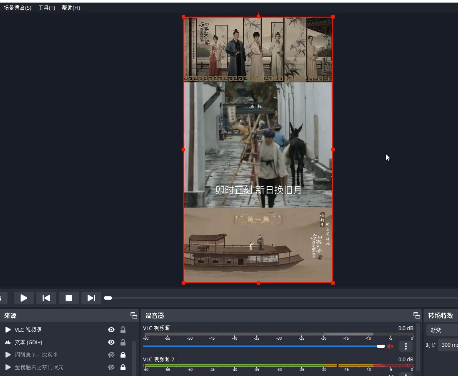The image size is (458, 376).
Task: Show the hidden third source in Sources list
Action: [111, 355]
